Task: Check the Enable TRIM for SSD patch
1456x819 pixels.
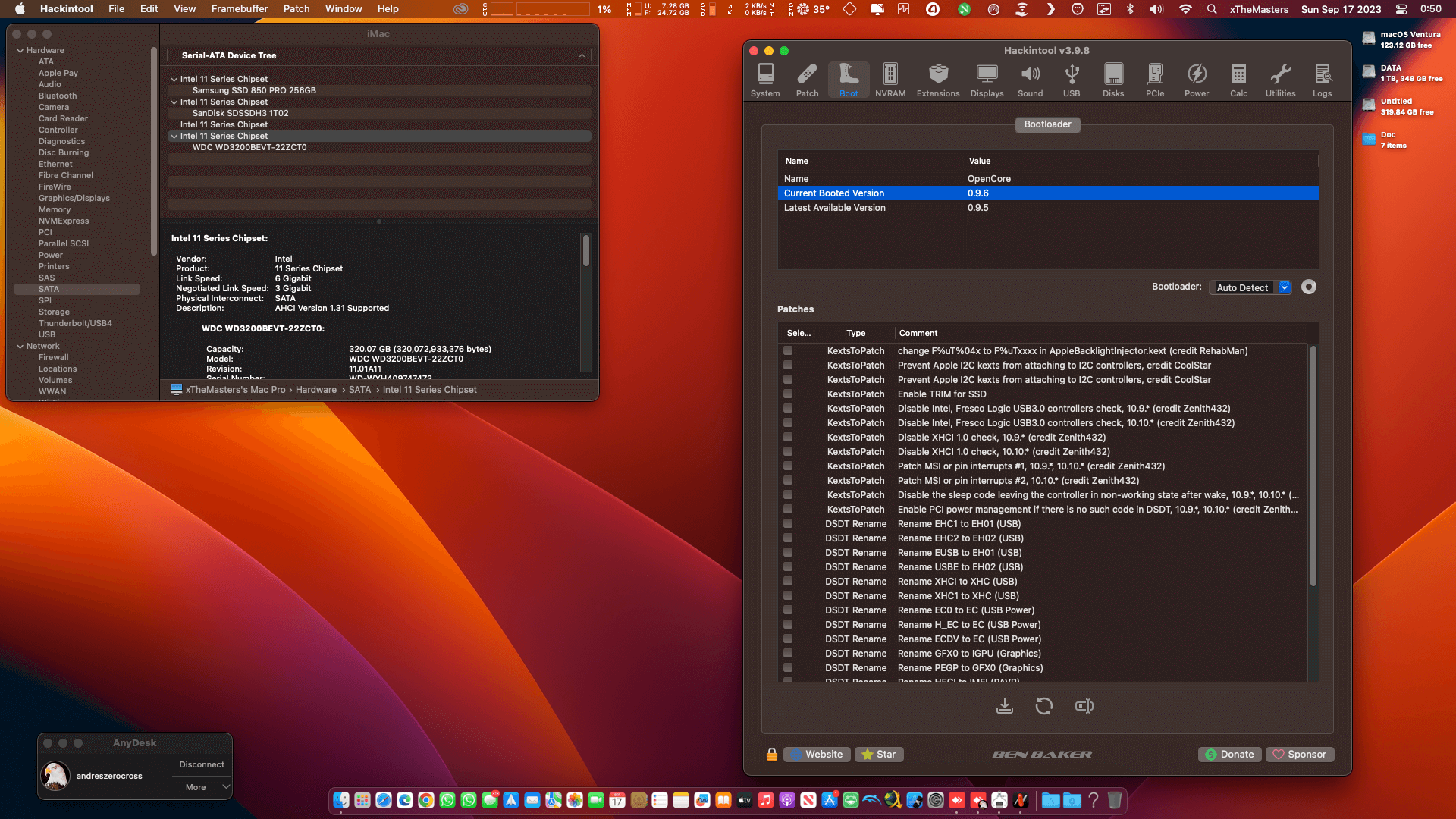Action: point(788,394)
